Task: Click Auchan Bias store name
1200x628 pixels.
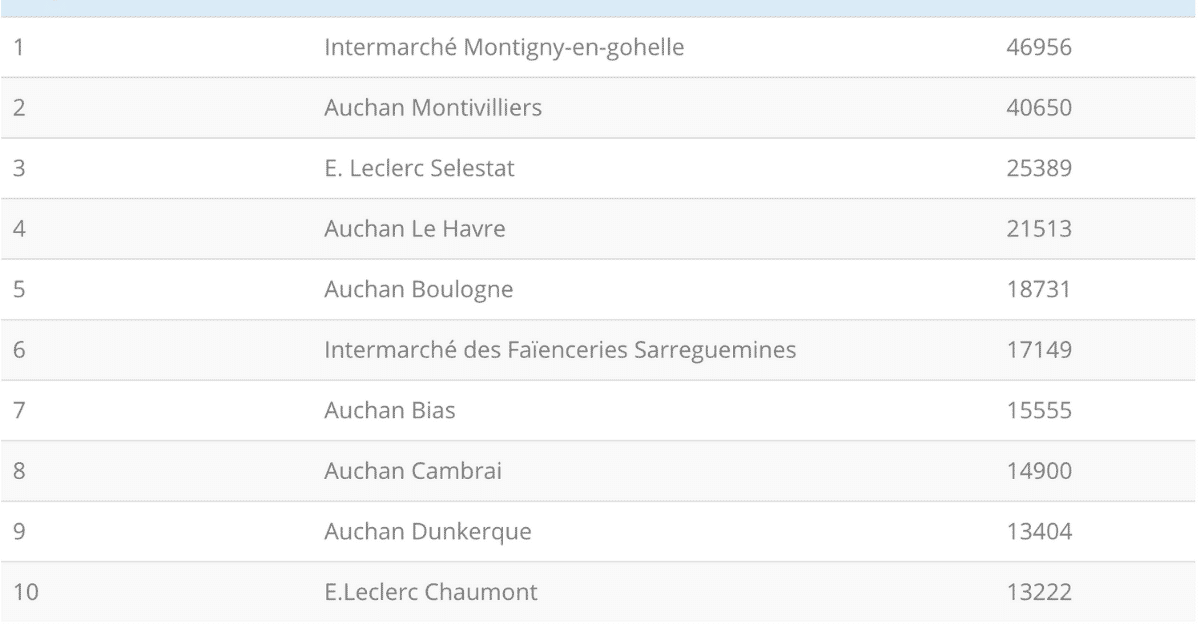Action: coord(390,410)
